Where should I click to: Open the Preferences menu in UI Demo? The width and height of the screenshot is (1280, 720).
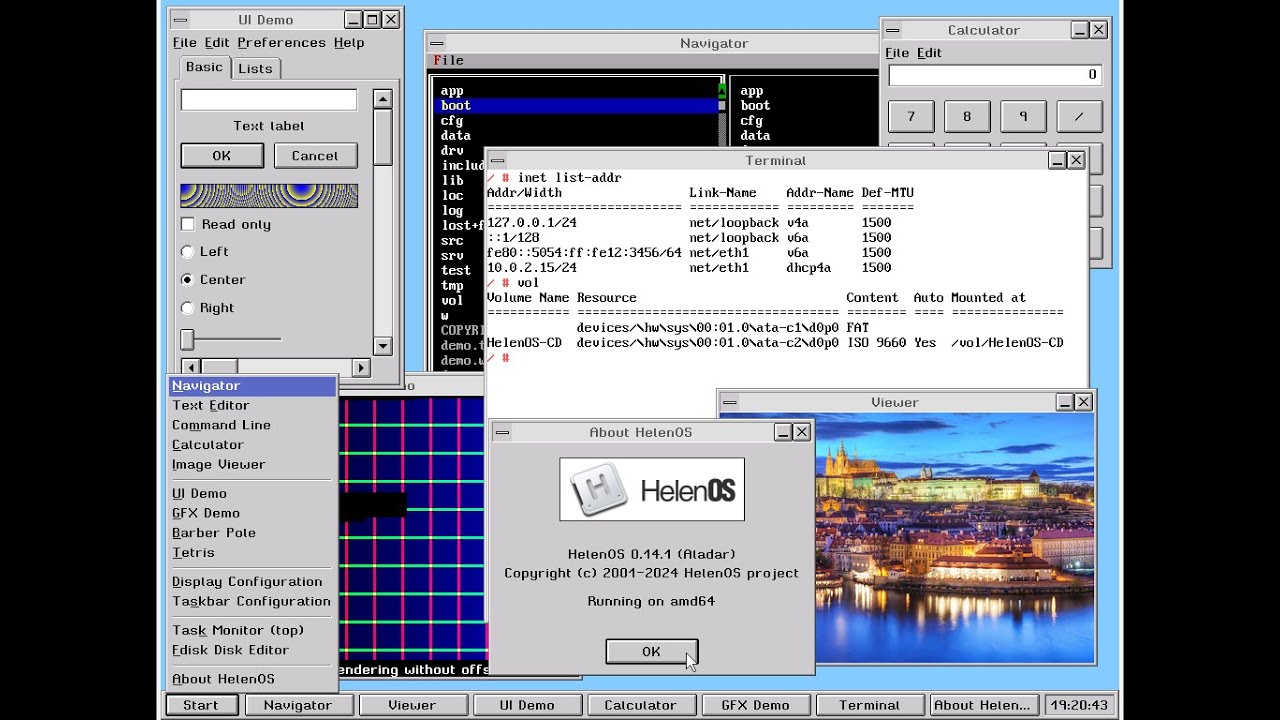point(281,43)
